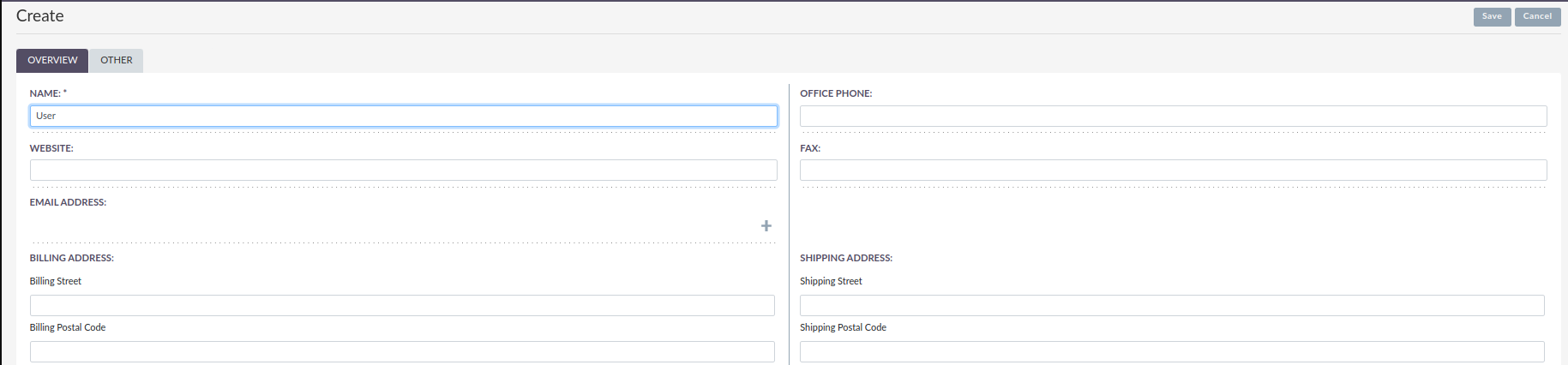Add a new email address with plus icon
The image size is (1568, 365).
tap(766, 226)
